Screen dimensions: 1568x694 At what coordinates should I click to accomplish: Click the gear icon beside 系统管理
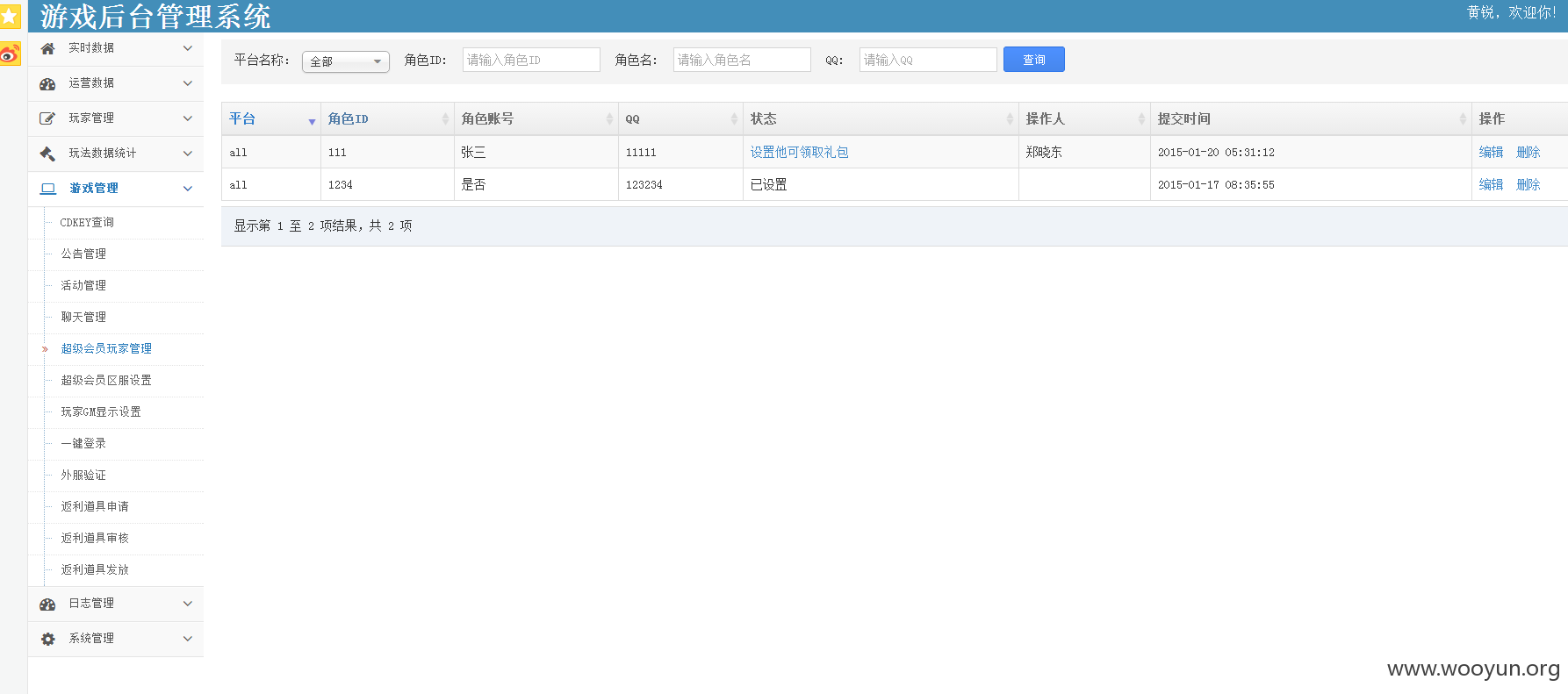pos(48,639)
